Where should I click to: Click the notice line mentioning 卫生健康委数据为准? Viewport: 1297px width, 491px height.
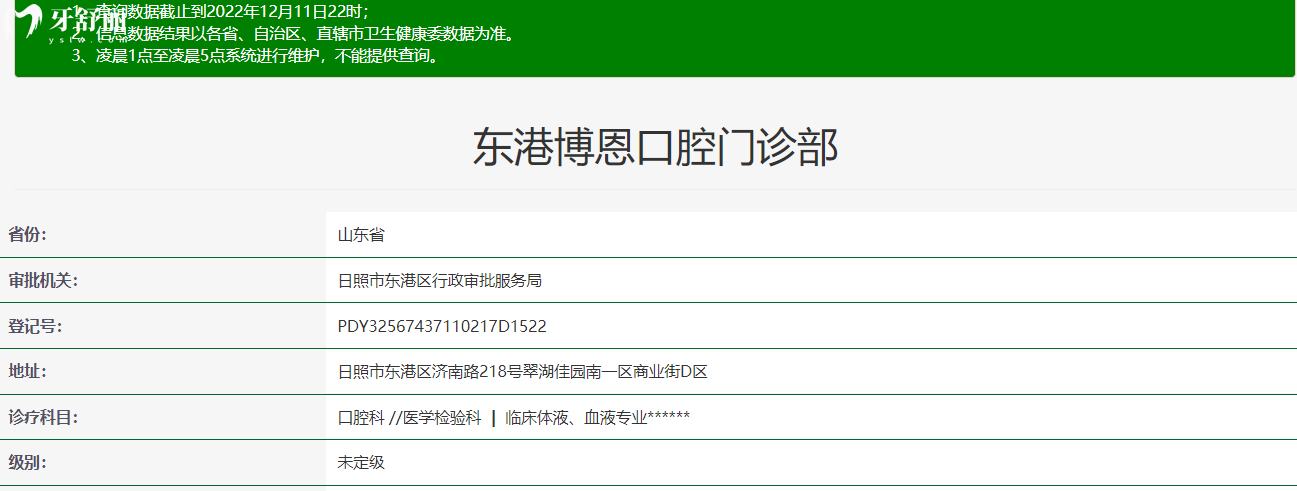(x=293, y=34)
